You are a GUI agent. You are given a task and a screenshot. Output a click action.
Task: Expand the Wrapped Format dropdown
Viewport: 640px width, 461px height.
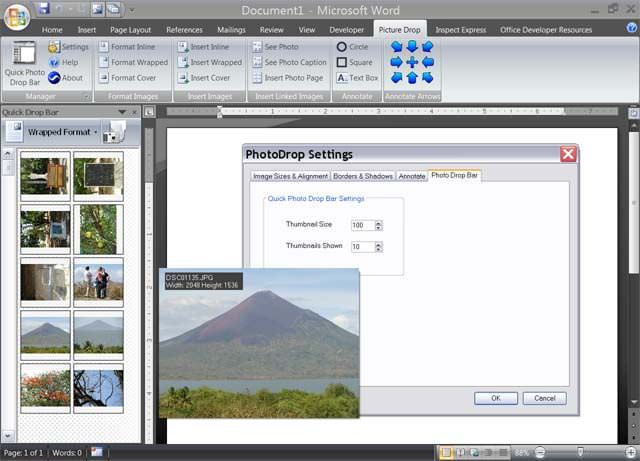96,132
